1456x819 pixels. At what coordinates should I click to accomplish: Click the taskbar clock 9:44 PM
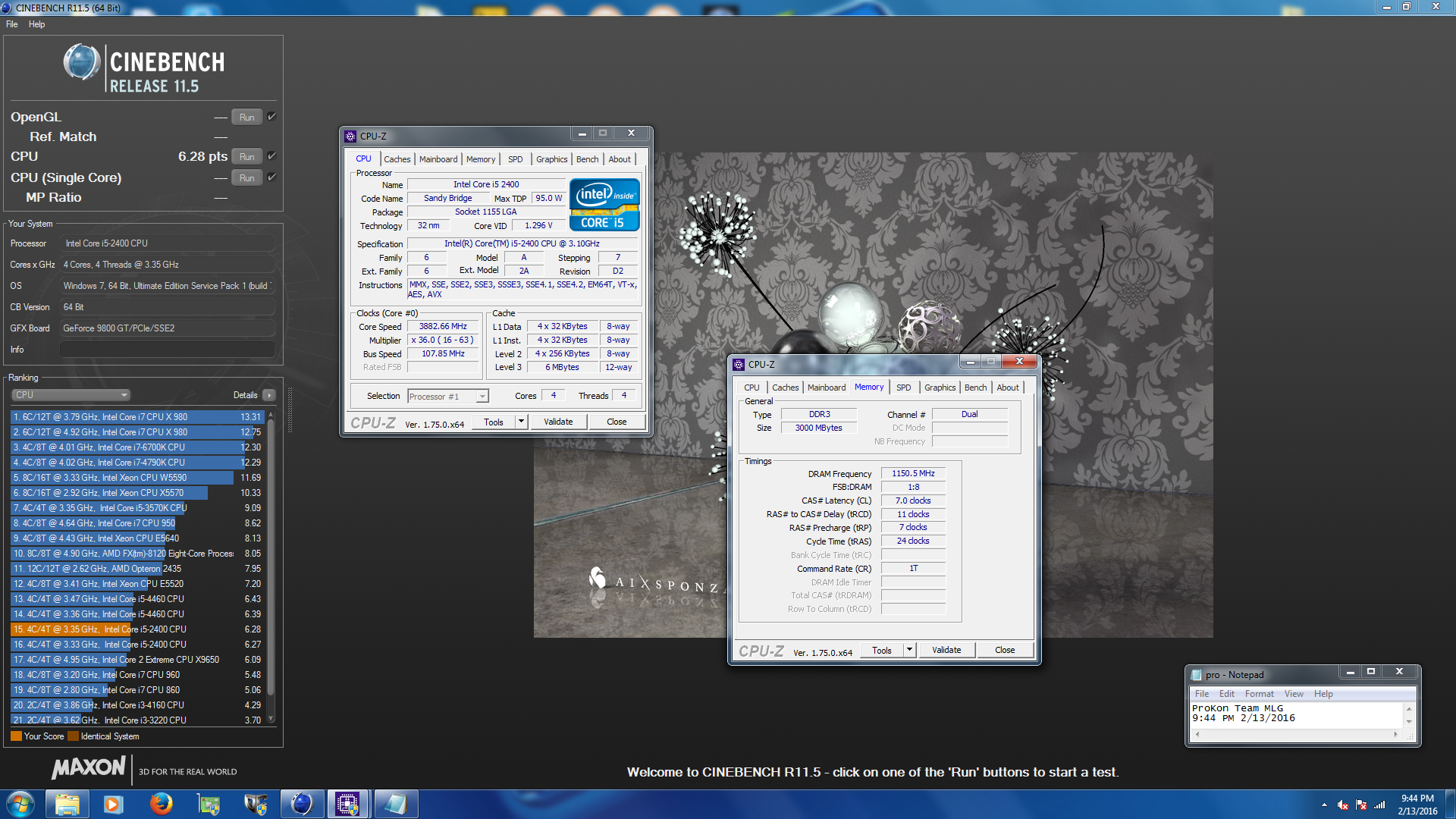point(1417,805)
